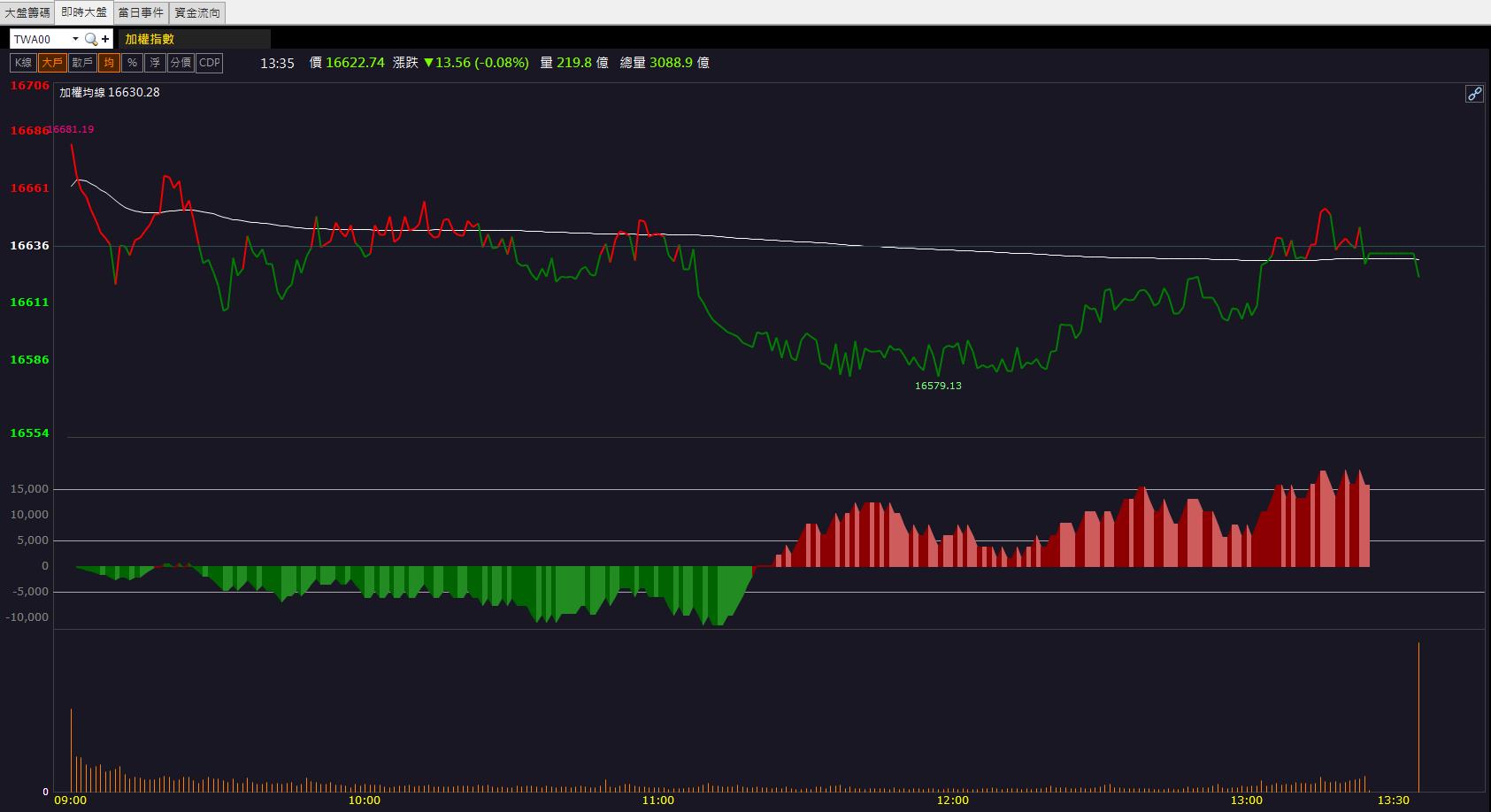Switch to the 大盤籌碼 tab
The image size is (1491, 812).
click(27, 12)
